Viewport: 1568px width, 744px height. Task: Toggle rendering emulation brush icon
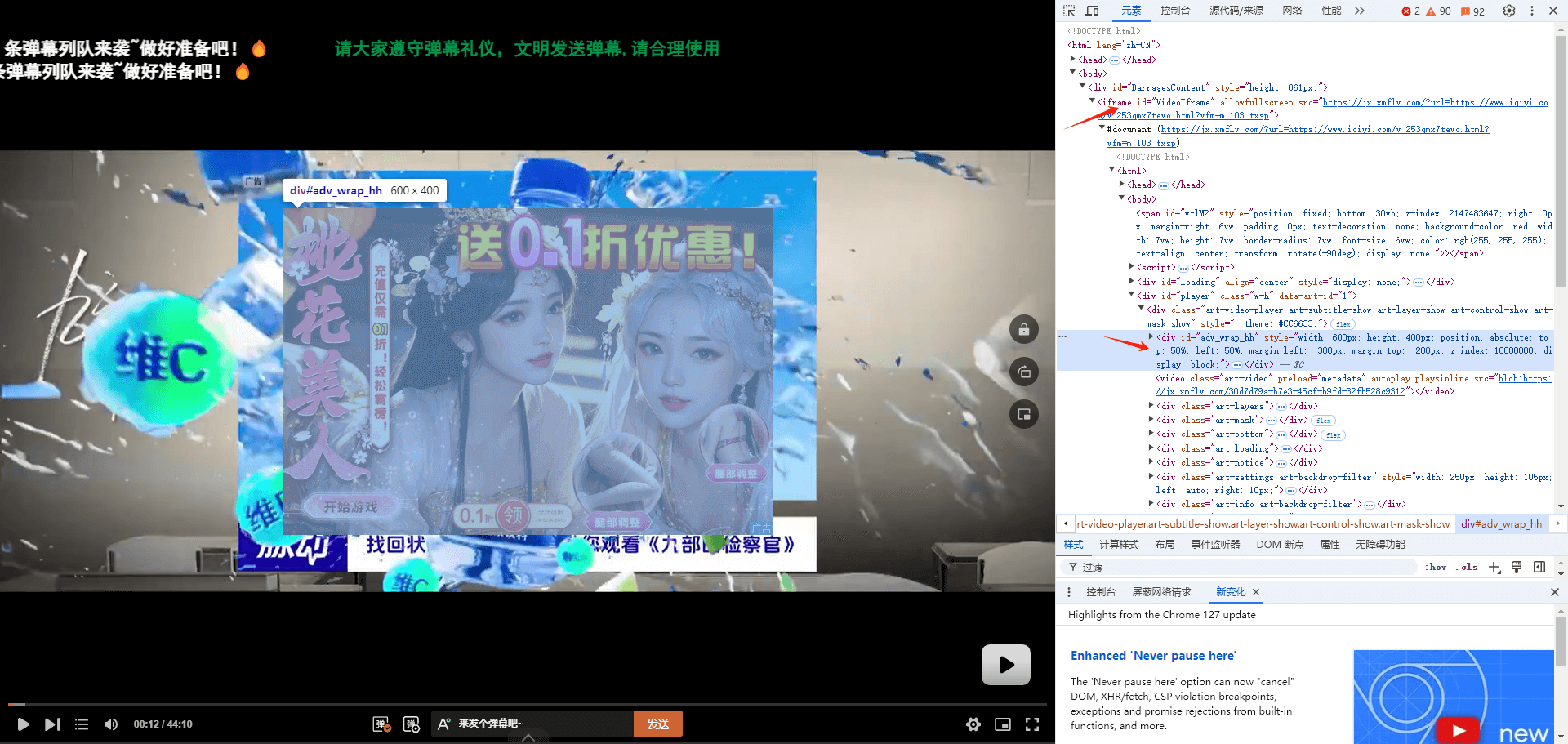click(x=1517, y=567)
